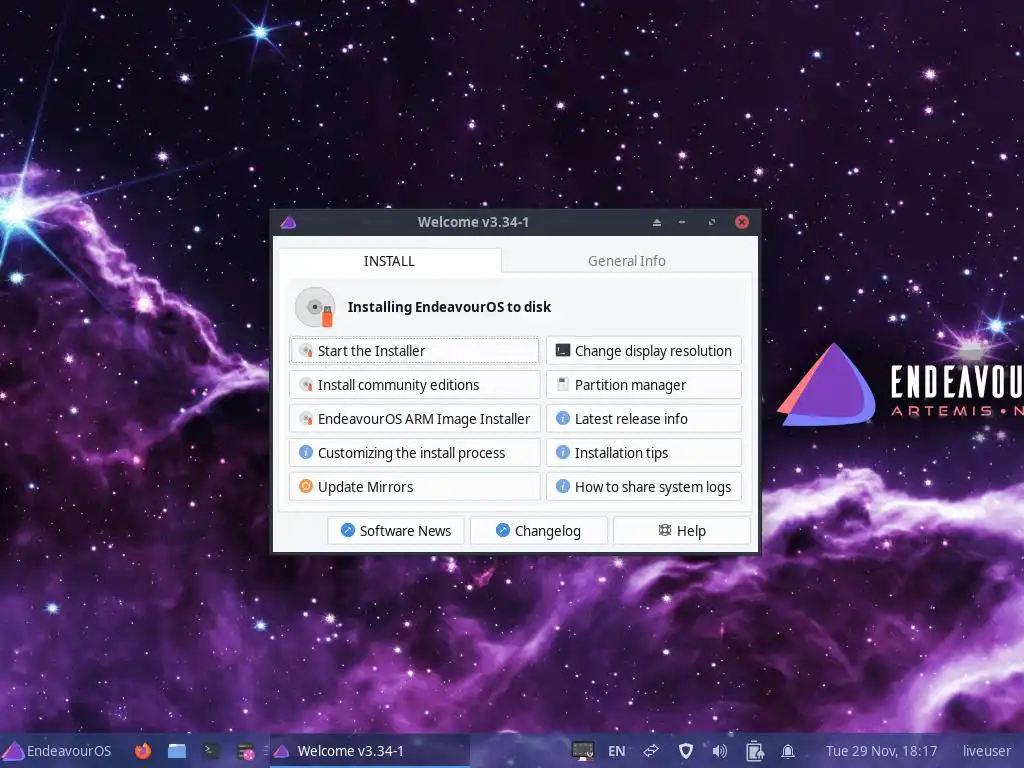The image size is (1024, 768).
Task: Open Software News
Action: click(x=396, y=530)
